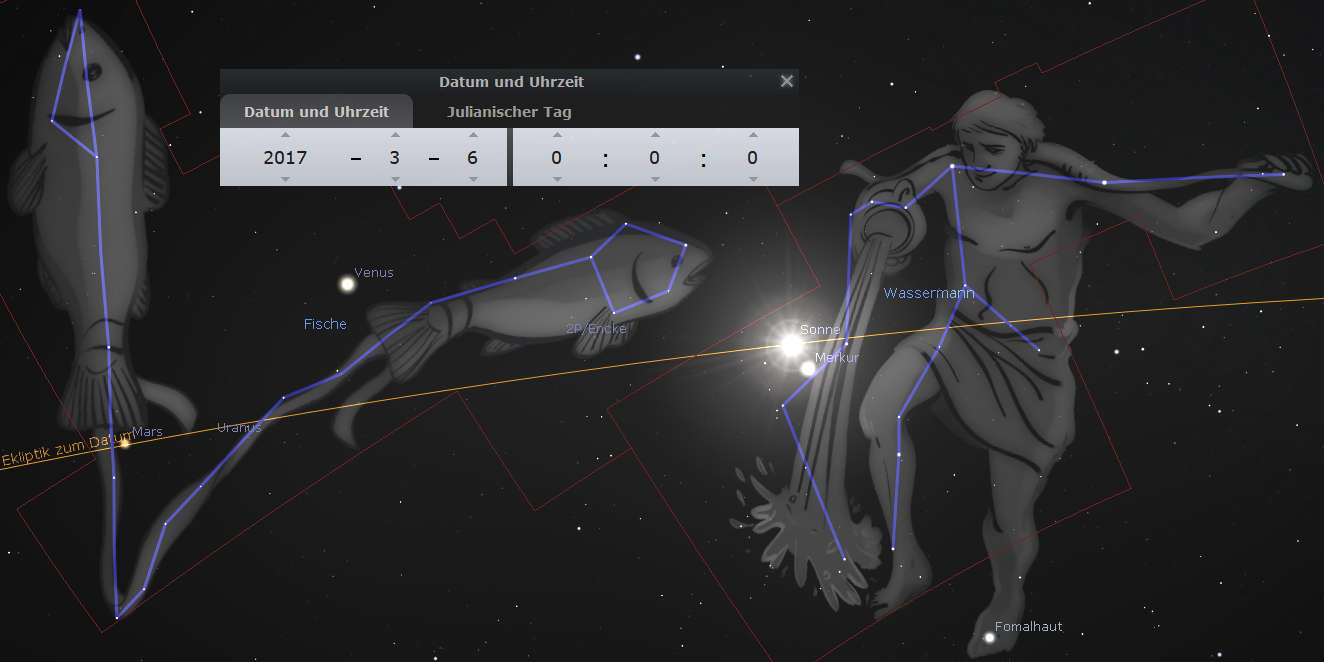Raise the day value with up arrow
This screenshot has width=1324, height=662.
pyautogui.click(x=472, y=135)
